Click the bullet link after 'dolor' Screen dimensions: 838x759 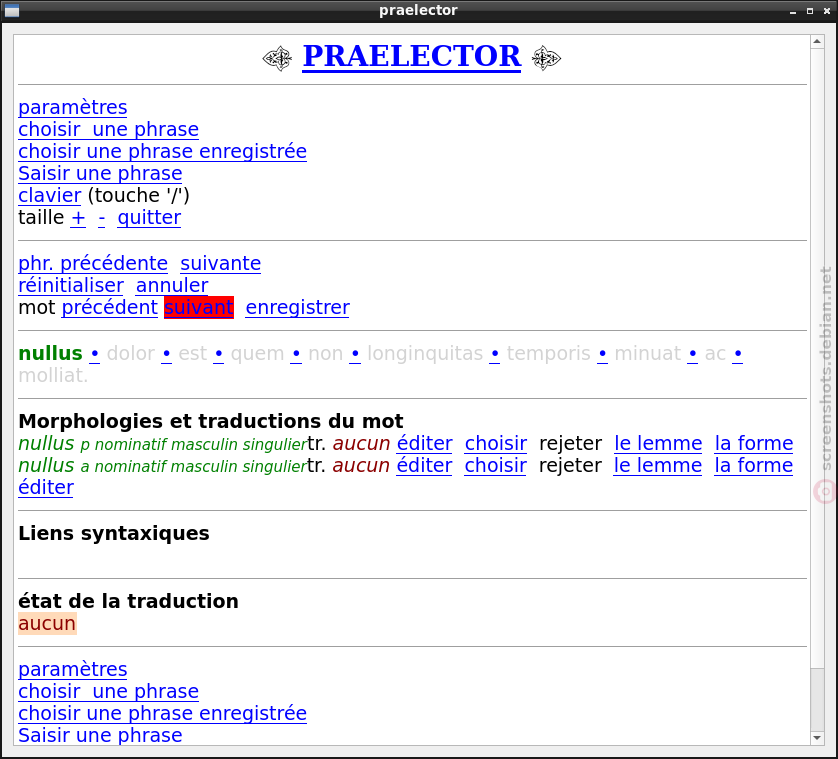pyautogui.click(x=167, y=354)
